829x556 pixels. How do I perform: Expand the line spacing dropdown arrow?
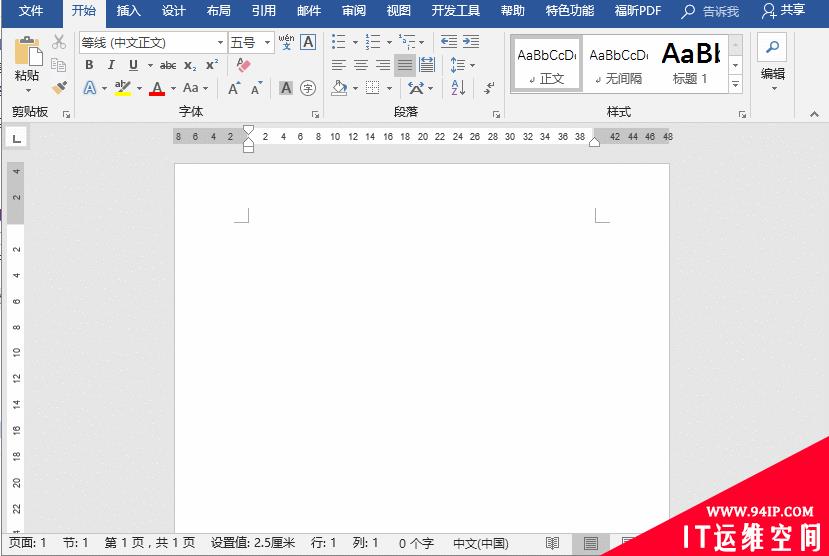point(473,65)
